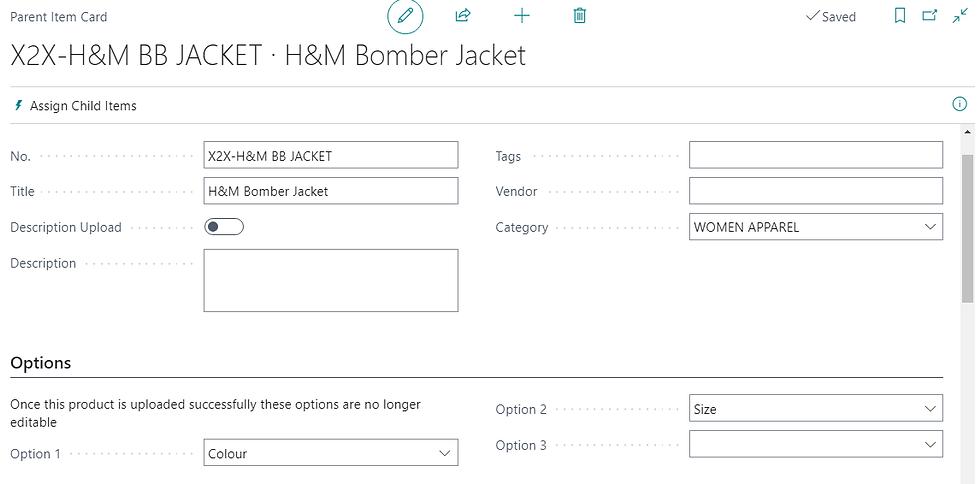Click the scrollbar up arrow
980x484 pixels.
point(968,132)
